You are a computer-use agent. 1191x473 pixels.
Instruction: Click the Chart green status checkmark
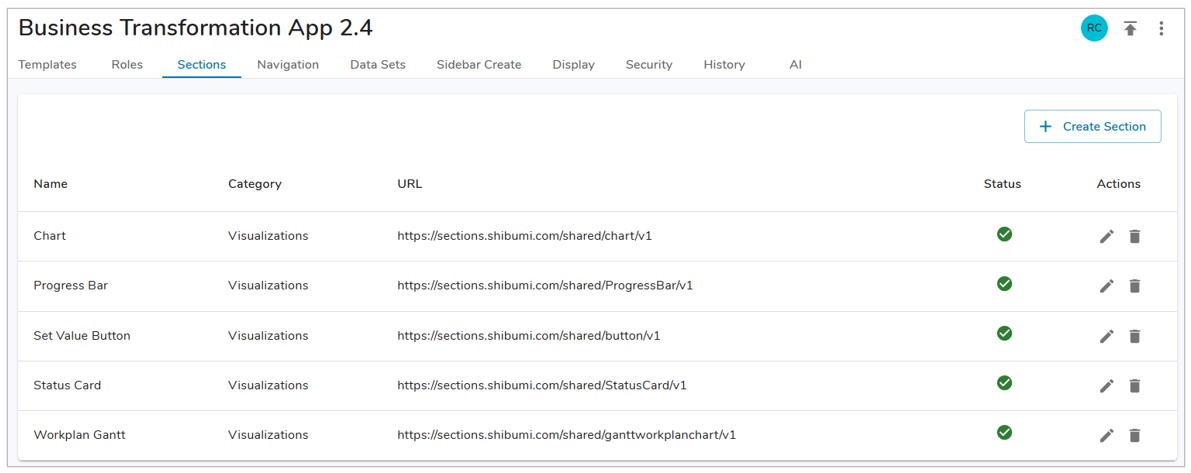click(1004, 234)
